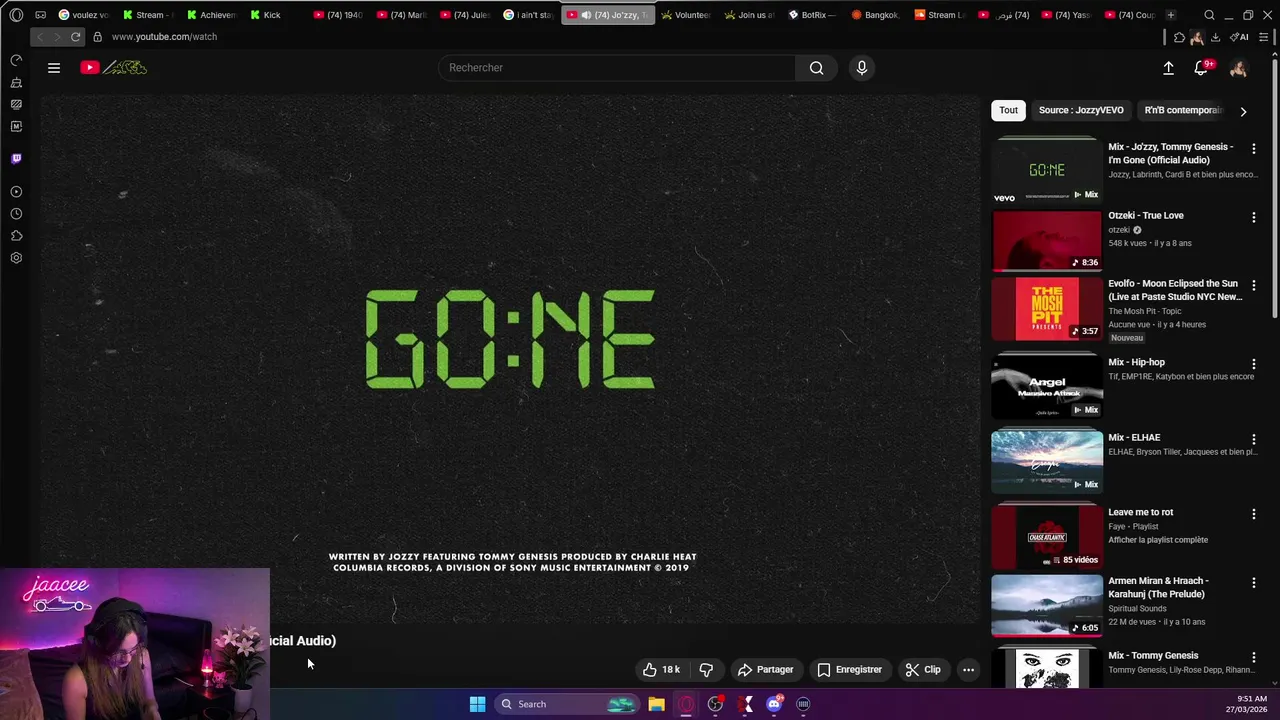Open options for Evolfo Moon Eclipsed video
The height and width of the screenshot is (720, 1280).
pos(1254,285)
